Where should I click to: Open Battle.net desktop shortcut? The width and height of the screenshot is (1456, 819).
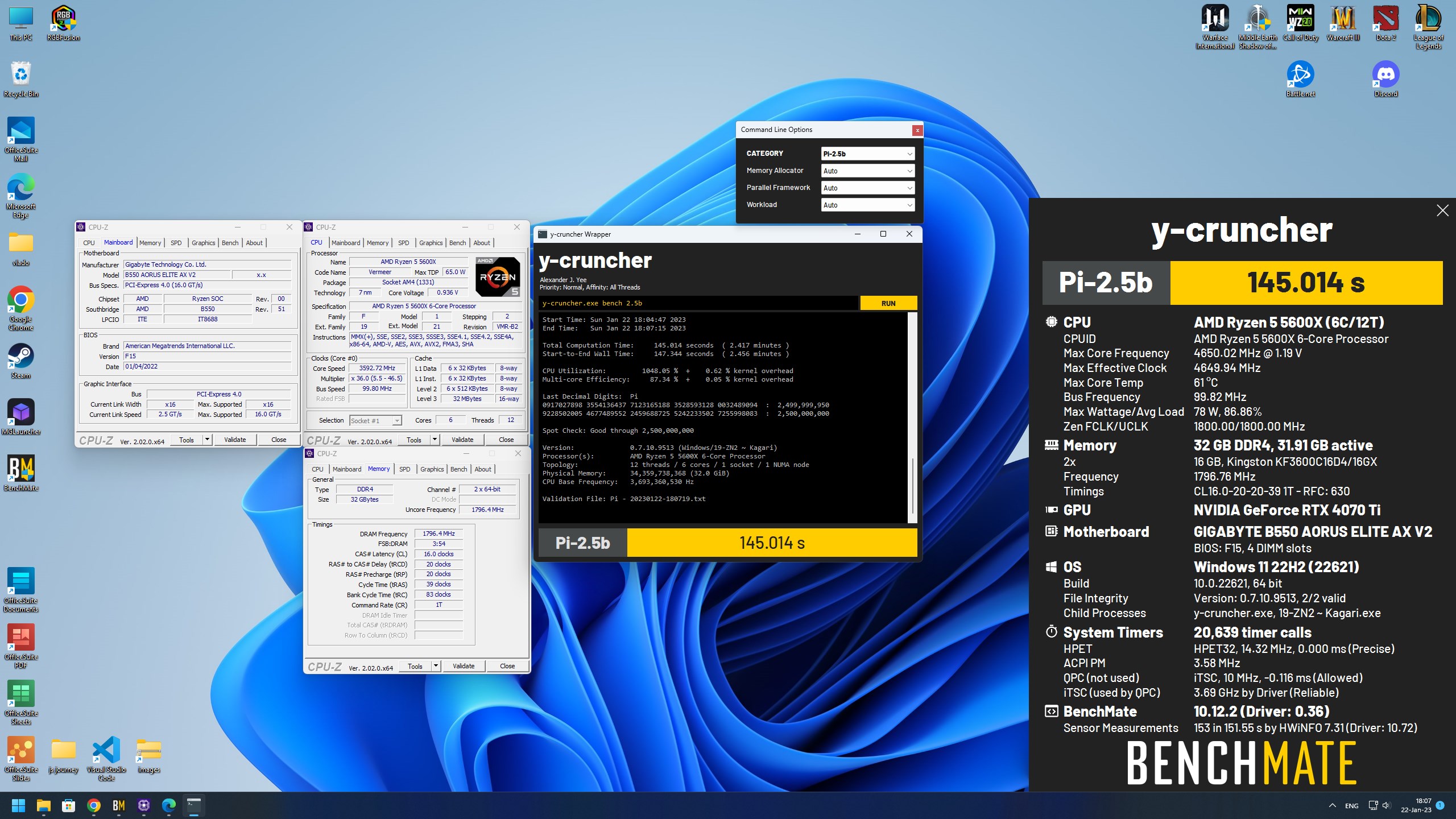[x=1300, y=80]
